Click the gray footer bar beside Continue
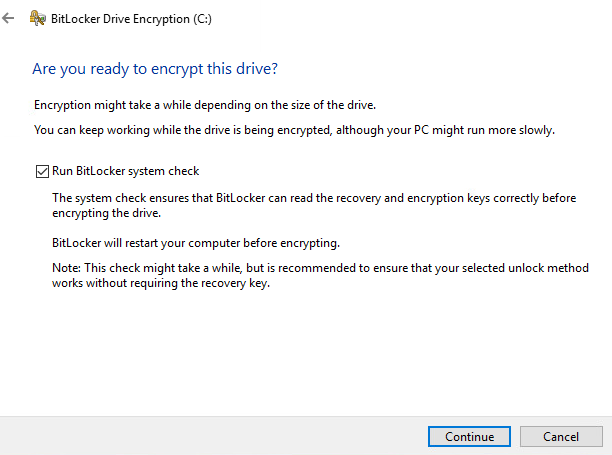The image size is (612, 455). tap(211, 436)
